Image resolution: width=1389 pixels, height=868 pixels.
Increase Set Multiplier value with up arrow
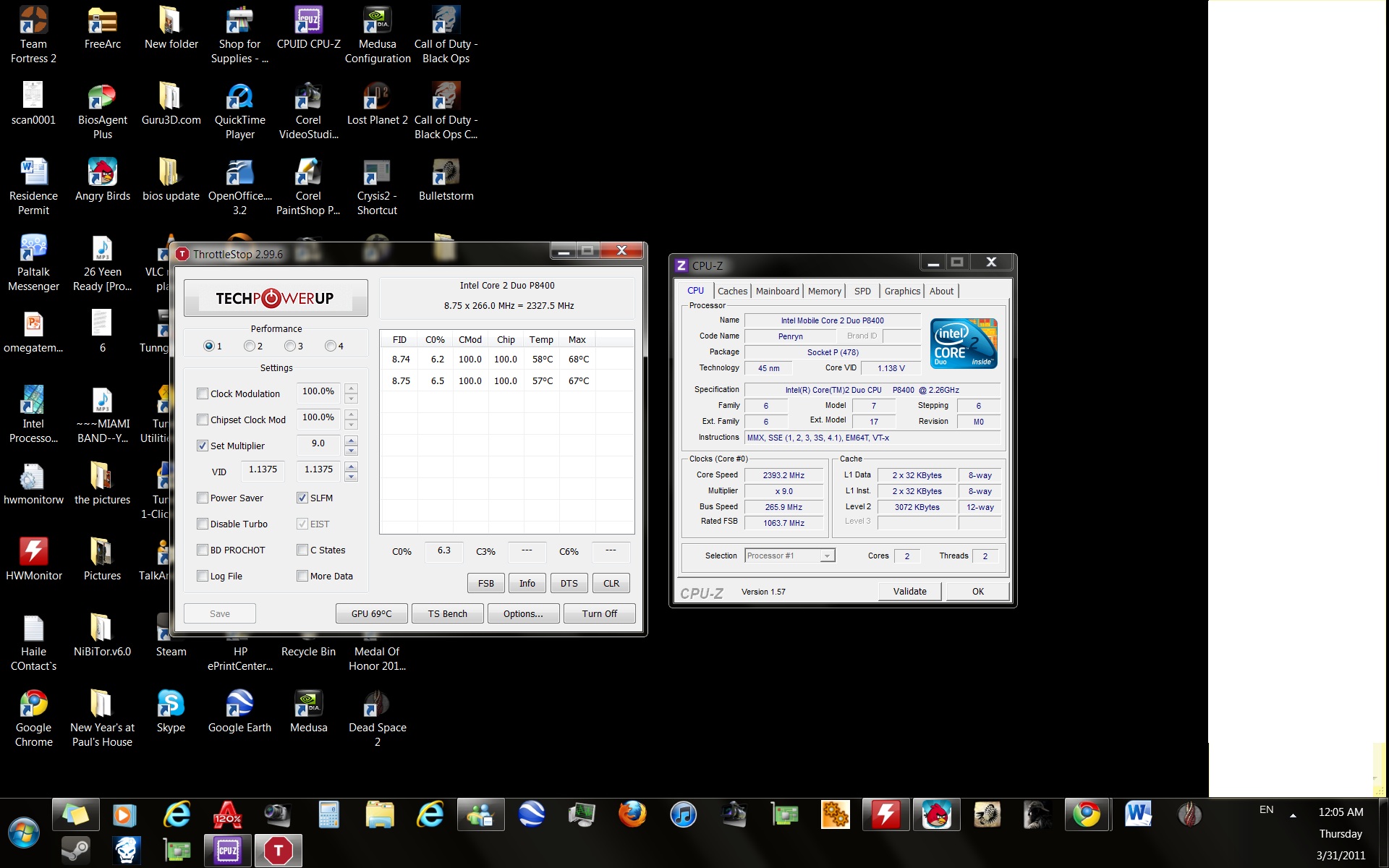352,441
